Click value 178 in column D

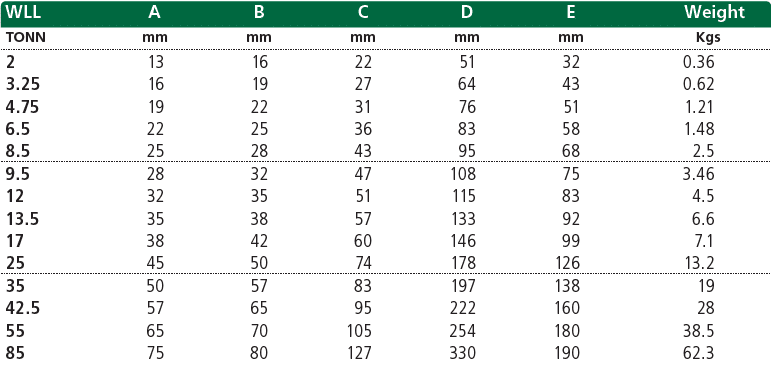(x=462, y=263)
